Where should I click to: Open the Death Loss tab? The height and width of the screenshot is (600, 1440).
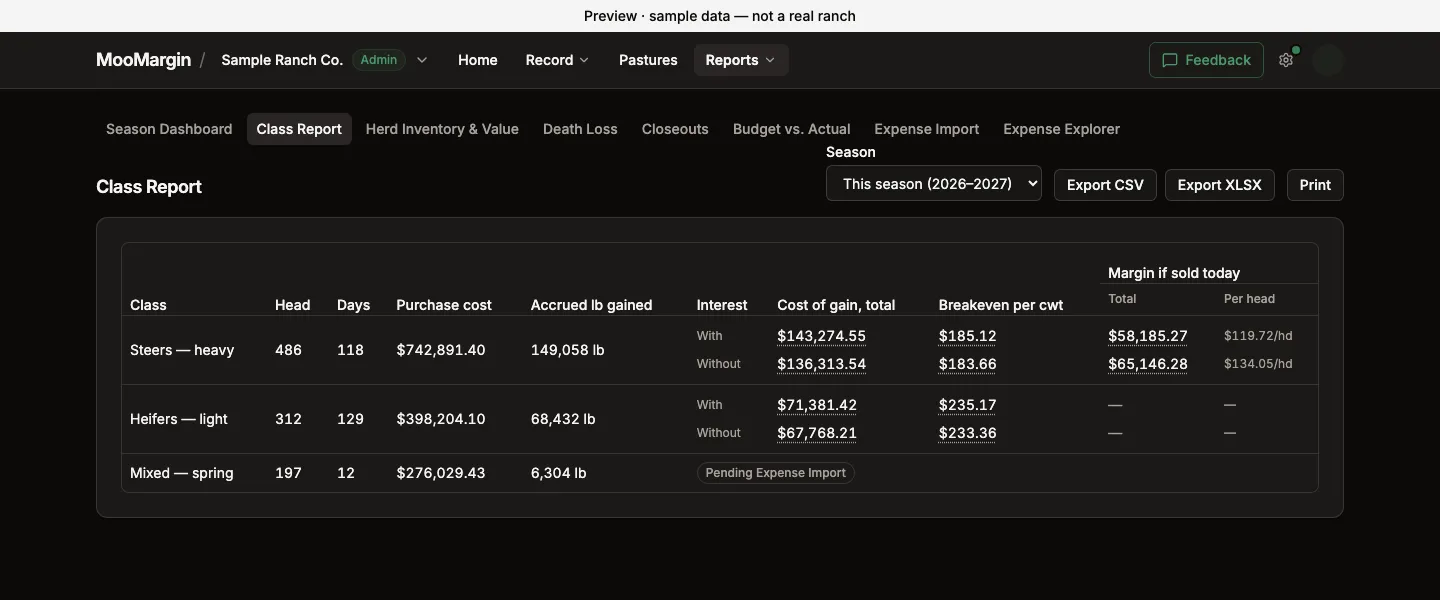coord(580,129)
